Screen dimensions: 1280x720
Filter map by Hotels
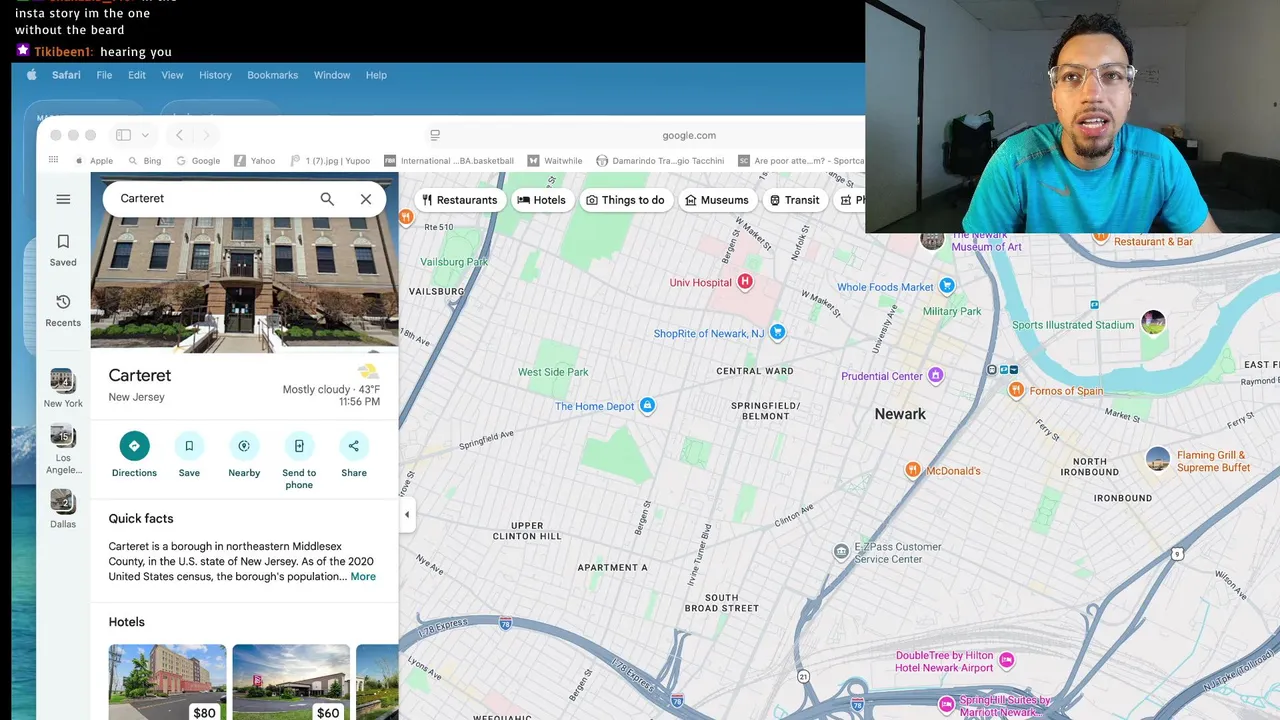[541, 200]
